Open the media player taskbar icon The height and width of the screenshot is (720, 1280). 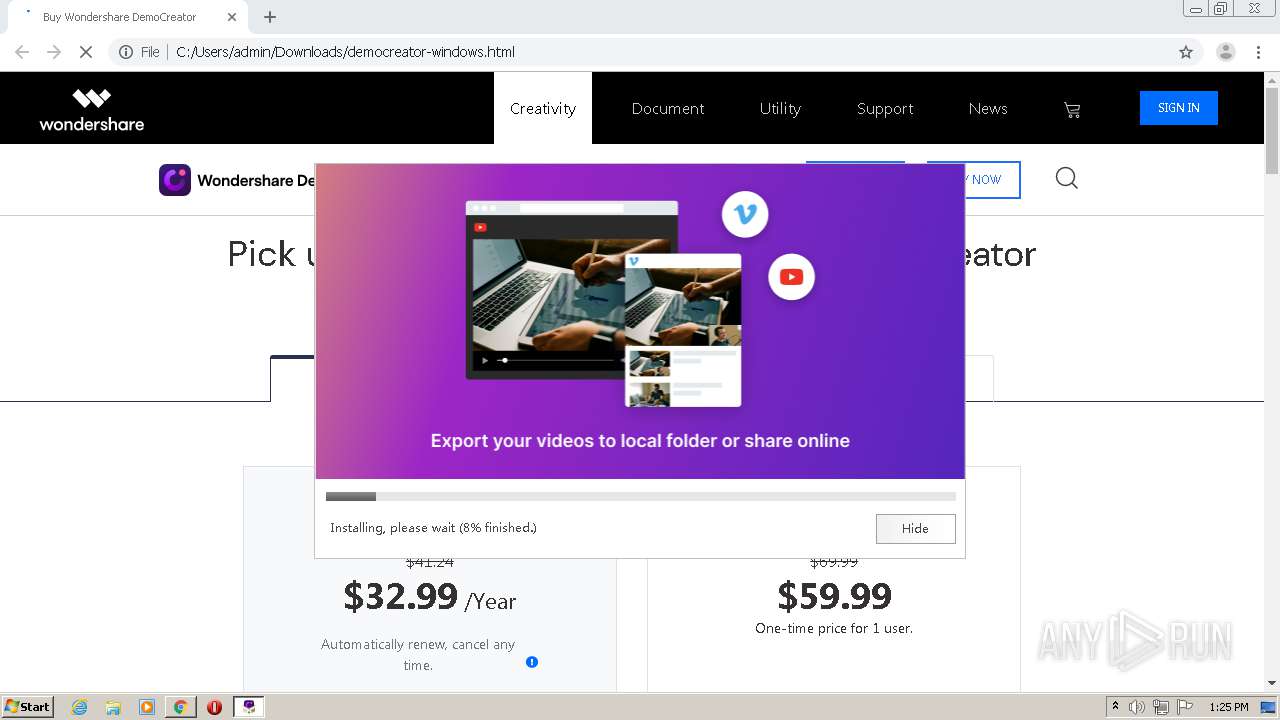coord(147,707)
